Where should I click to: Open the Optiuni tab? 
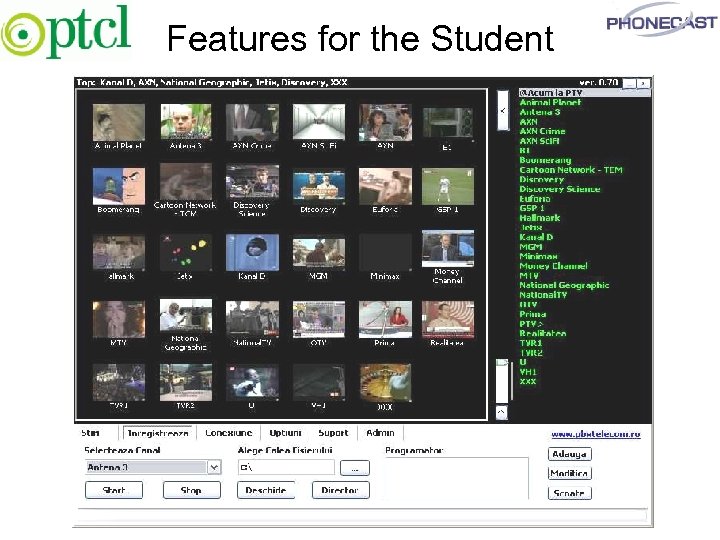tap(286, 433)
